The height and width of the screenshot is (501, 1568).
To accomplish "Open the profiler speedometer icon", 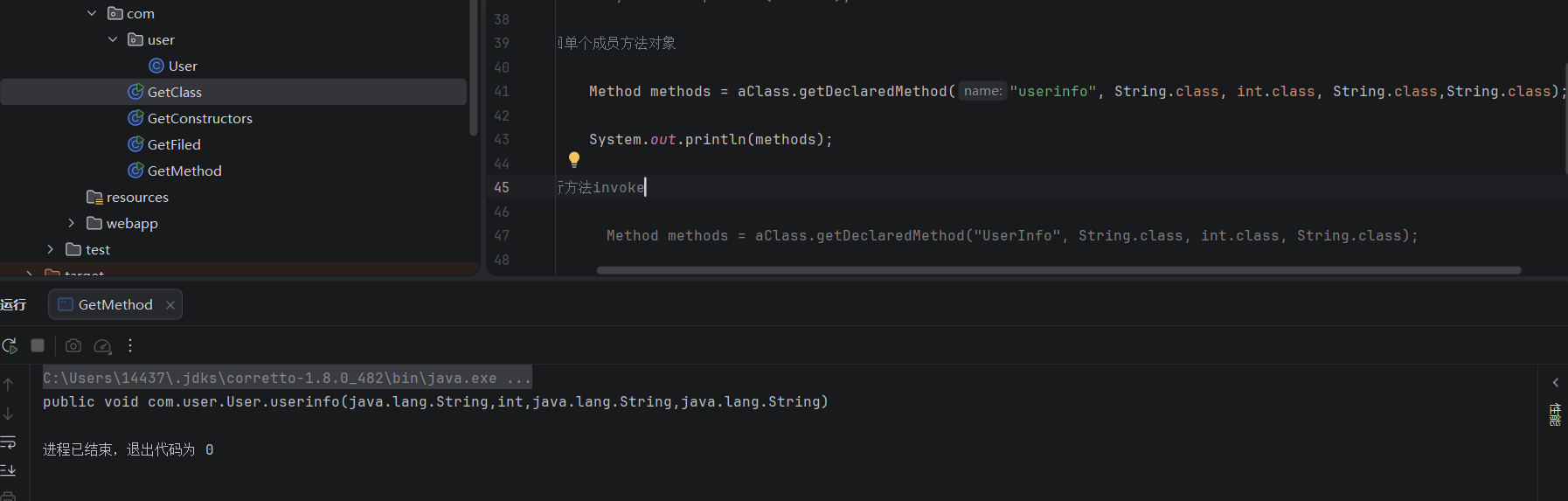I will click(x=102, y=346).
